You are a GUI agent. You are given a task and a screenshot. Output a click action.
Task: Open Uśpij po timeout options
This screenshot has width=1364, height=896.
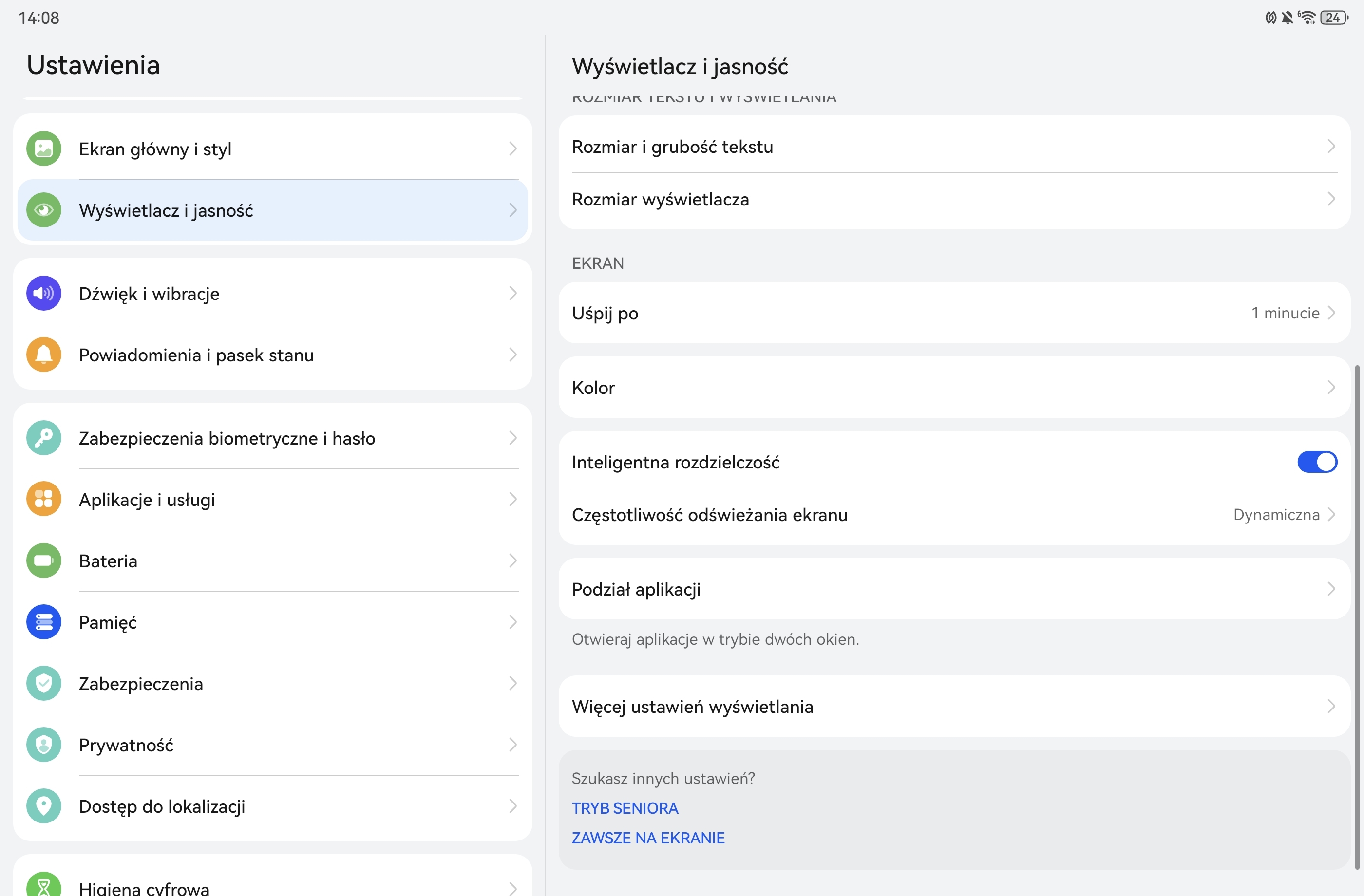click(x=954, y=313)
